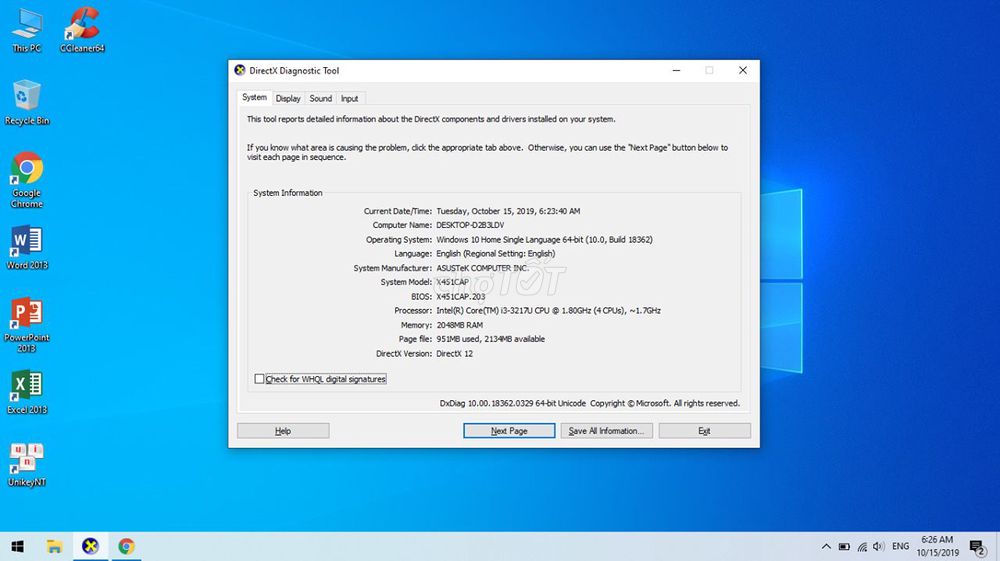Click the current date/time value

pyautogui.click(x=508, y=211)
